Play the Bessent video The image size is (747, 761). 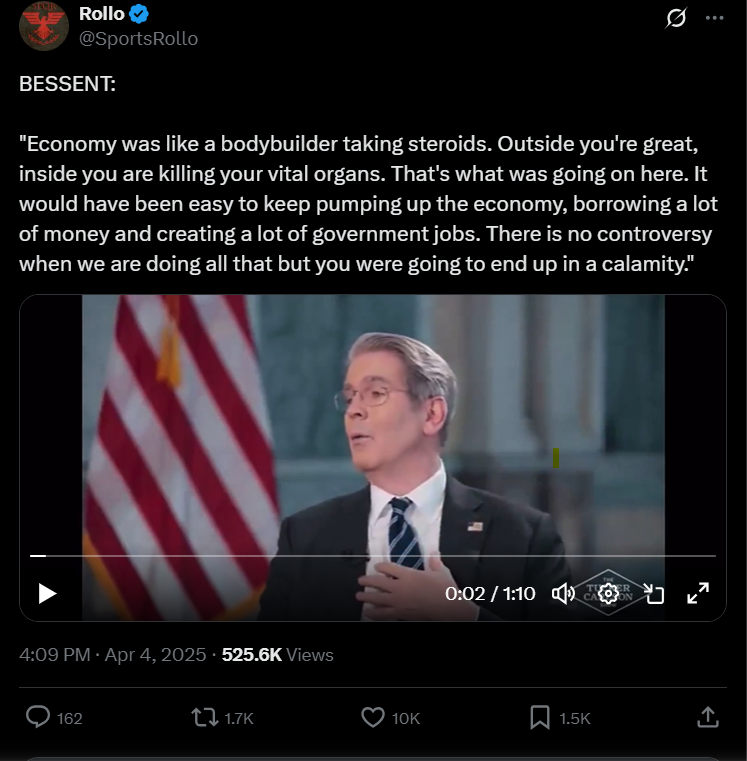[47, 594]
